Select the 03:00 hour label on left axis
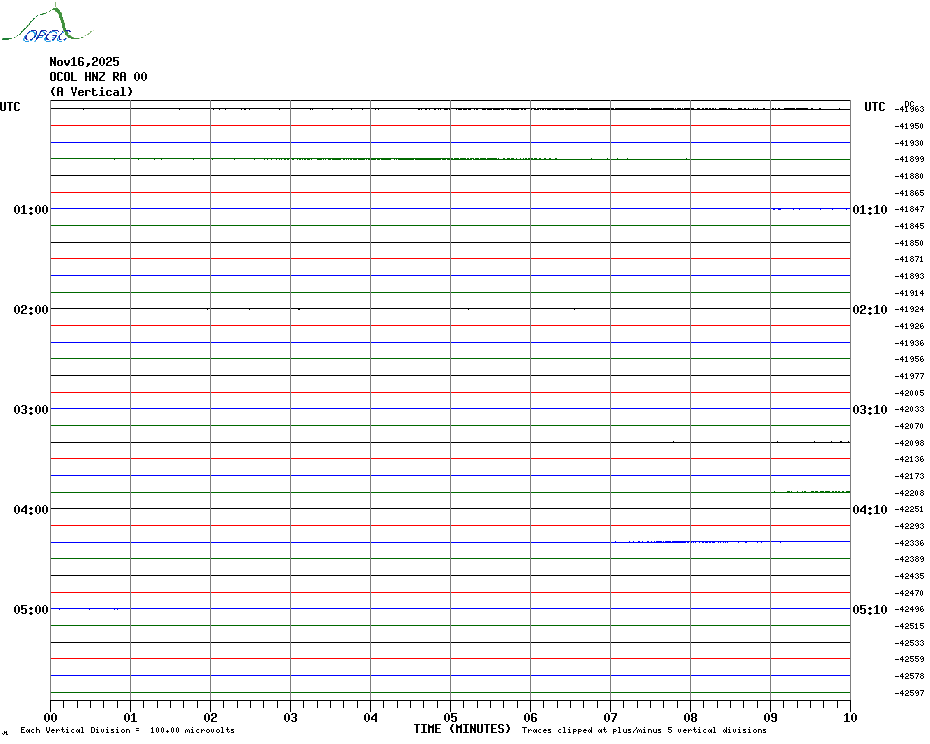Screen dimensions: 930x744 pyautogui.click(x=30, y=410)
